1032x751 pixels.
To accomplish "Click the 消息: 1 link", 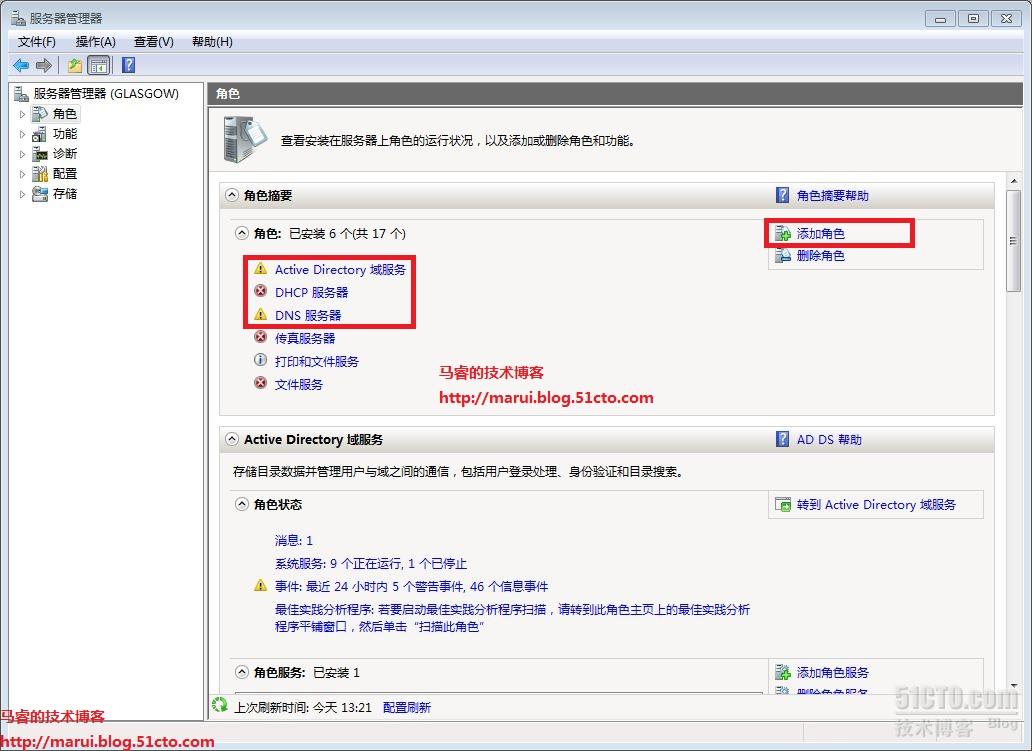I will click(x=294, y=540).
